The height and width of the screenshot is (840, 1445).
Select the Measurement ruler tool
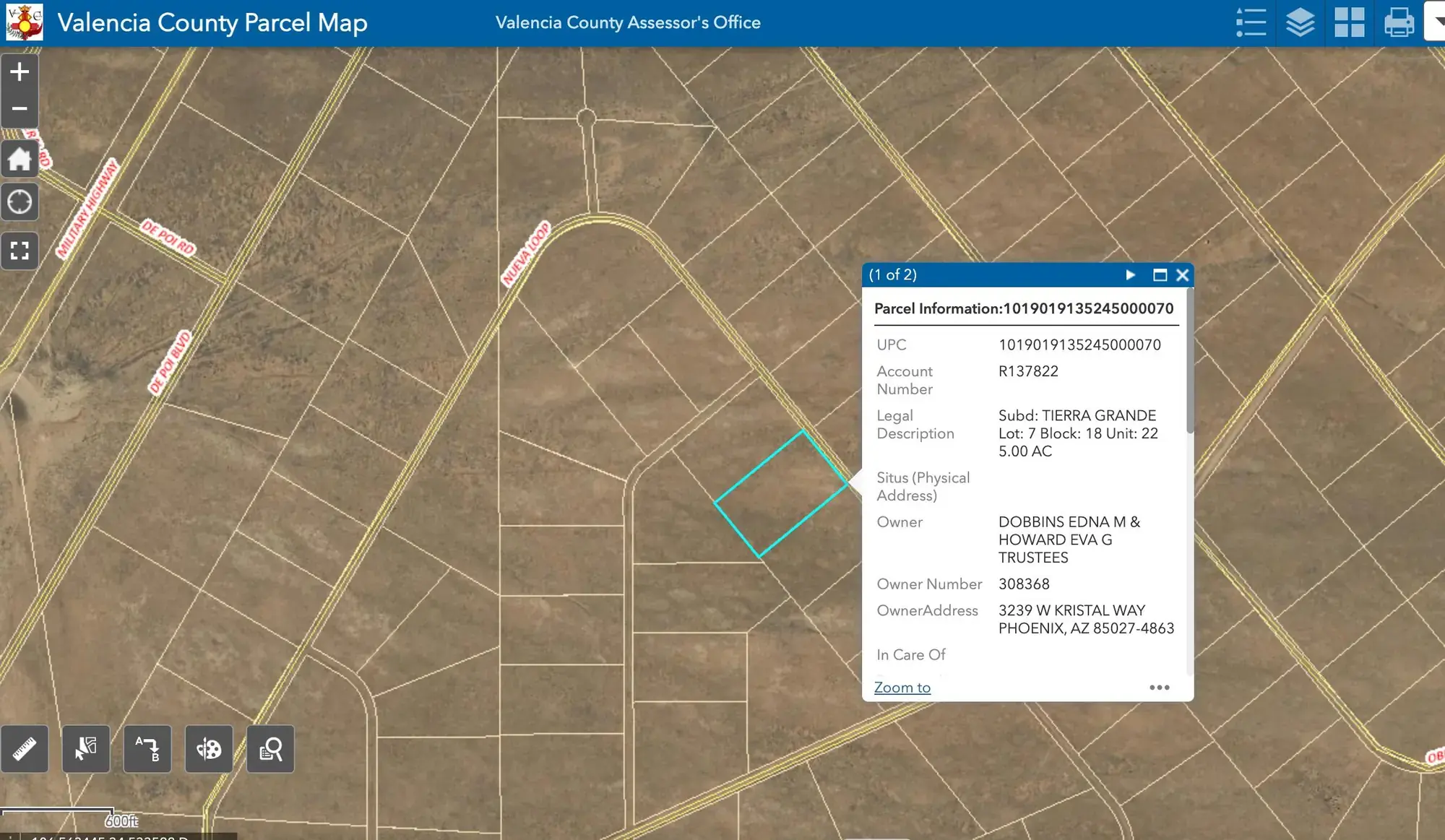(25, 749)
